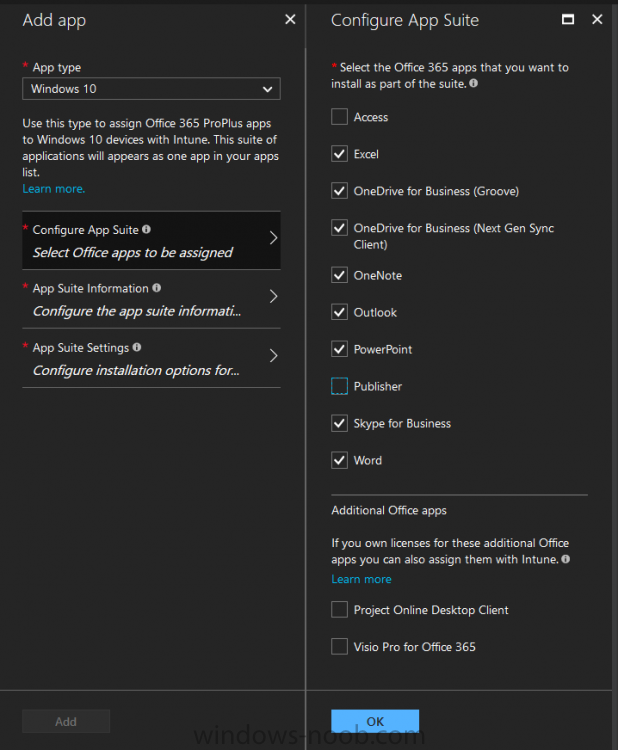Open Learn more link in Add app
Image resolution: width=618 pixels, height=750 pixels.
[x=54, y=189]
